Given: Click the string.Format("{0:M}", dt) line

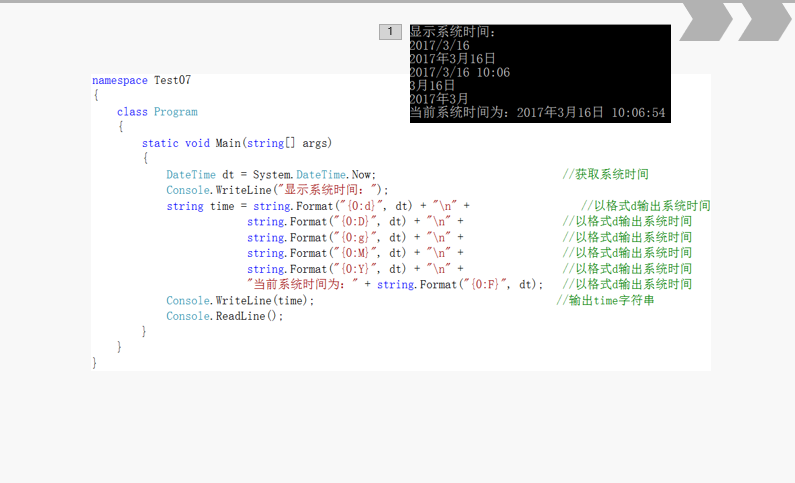Looking at the screenshot, I should (x=355, y=253).
